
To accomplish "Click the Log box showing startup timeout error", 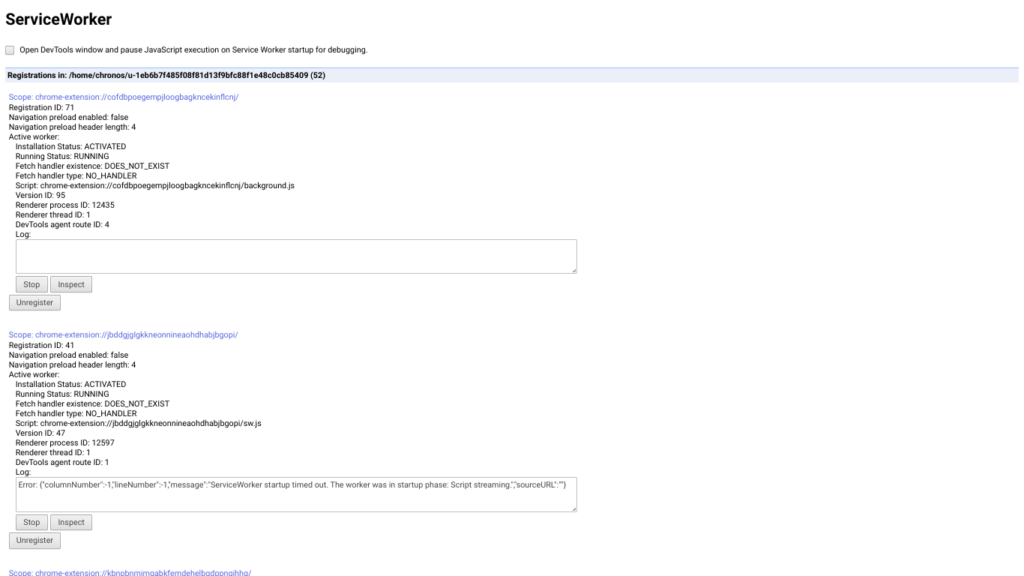I will 295,494.
